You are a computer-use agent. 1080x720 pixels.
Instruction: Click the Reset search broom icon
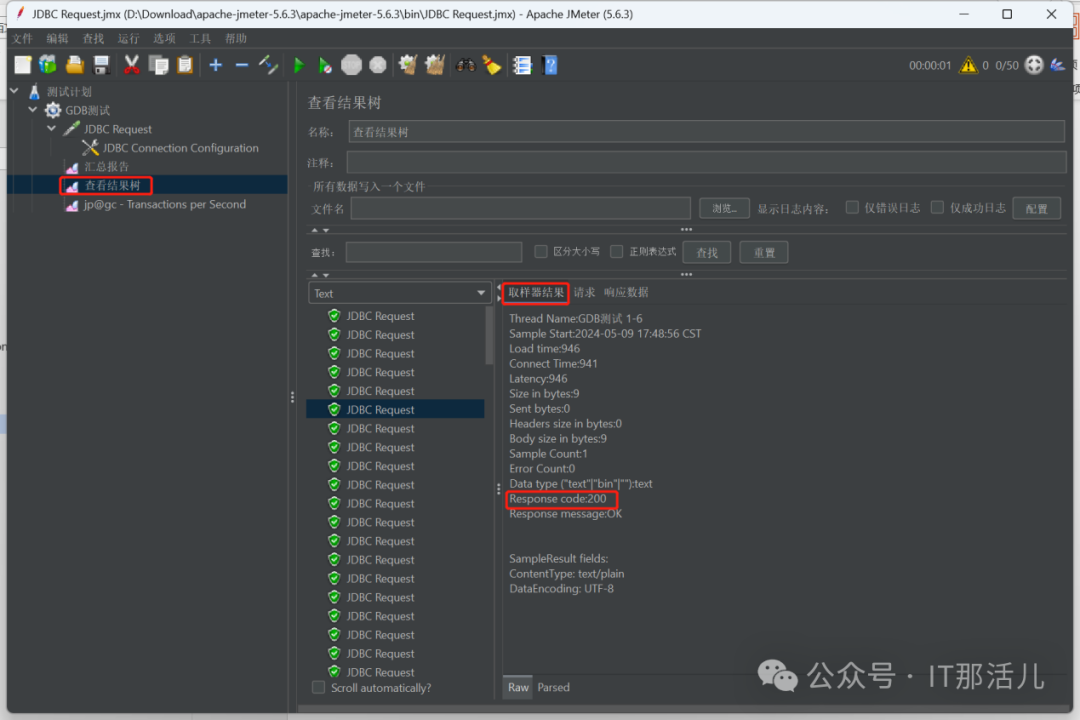[492, 65]
